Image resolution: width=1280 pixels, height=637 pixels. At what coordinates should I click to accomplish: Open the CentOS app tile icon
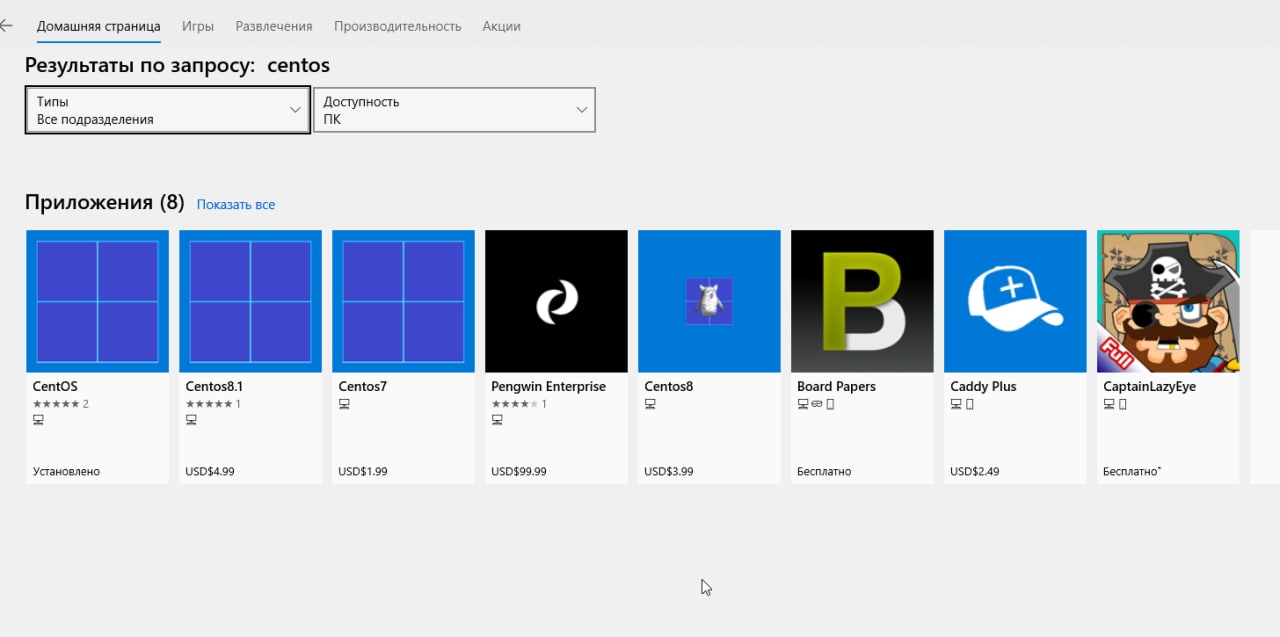[97, 301]
